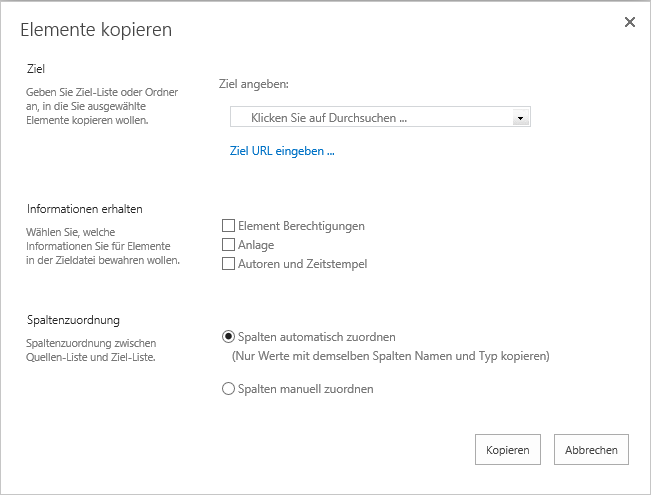Screen dimensions: 651x495
Task: Click the 'Ziel angeben:' field label
Action: coord(253,84)
